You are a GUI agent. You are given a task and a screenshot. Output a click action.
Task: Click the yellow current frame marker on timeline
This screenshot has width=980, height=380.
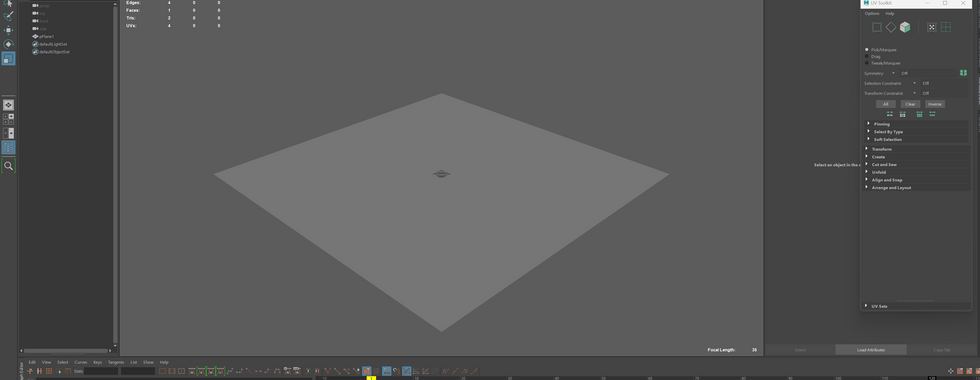pos(371,378)
